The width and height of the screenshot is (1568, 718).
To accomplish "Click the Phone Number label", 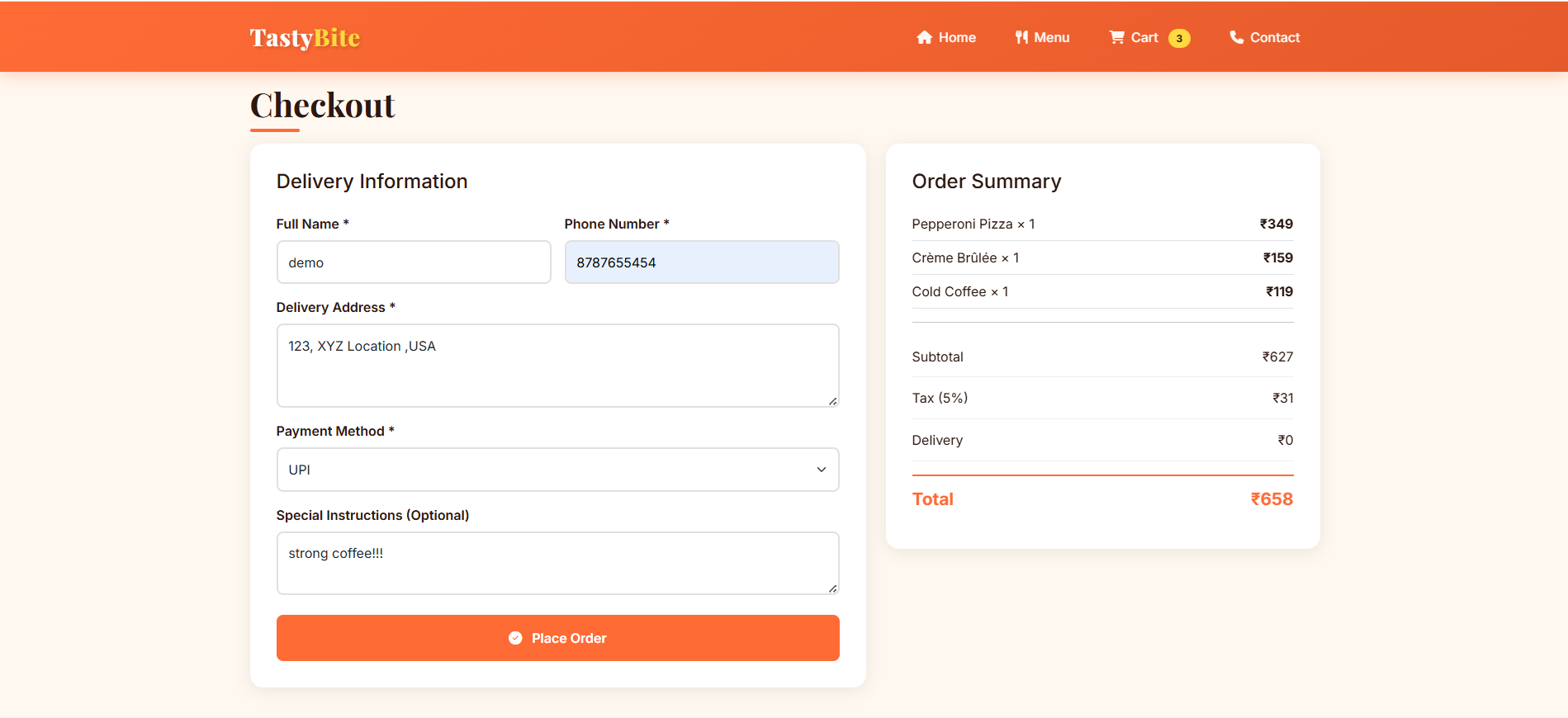I will tap(617, 224).
